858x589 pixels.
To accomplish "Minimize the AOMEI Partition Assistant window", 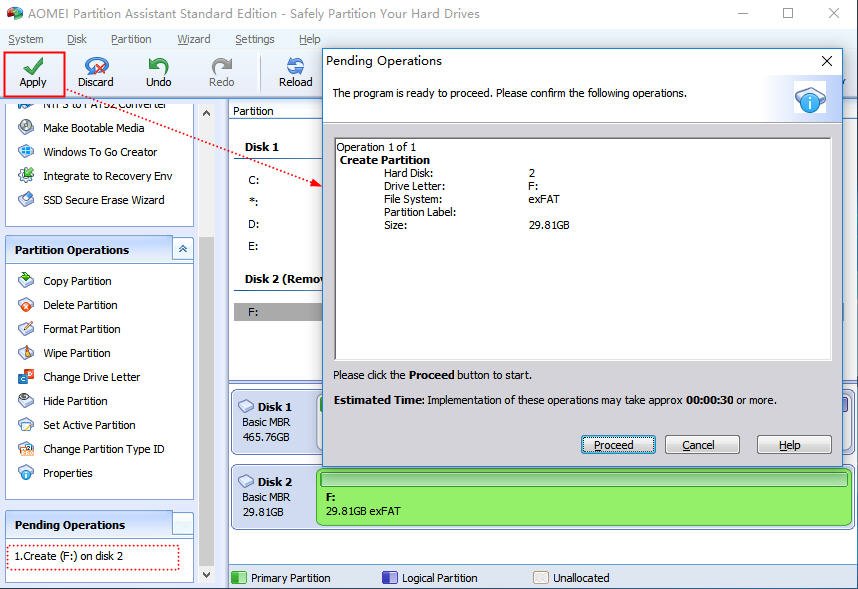I will coord(743,13).
